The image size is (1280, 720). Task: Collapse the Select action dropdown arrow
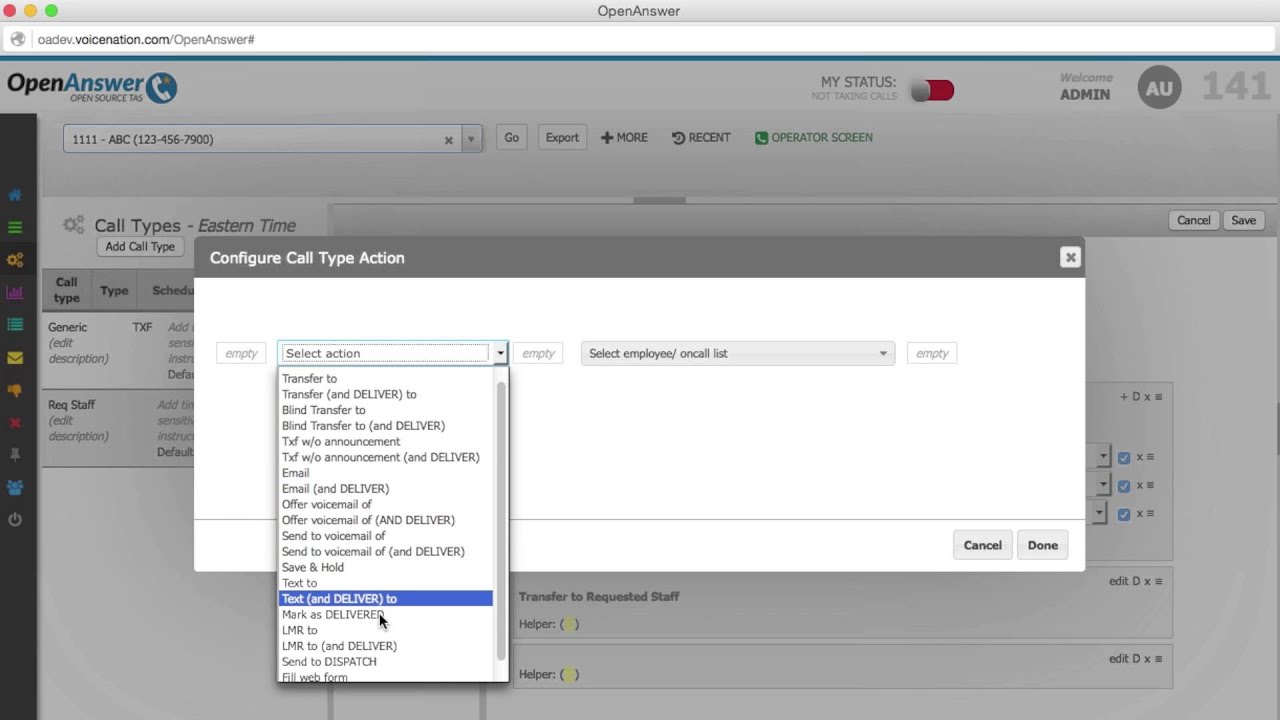pos(500,353)
